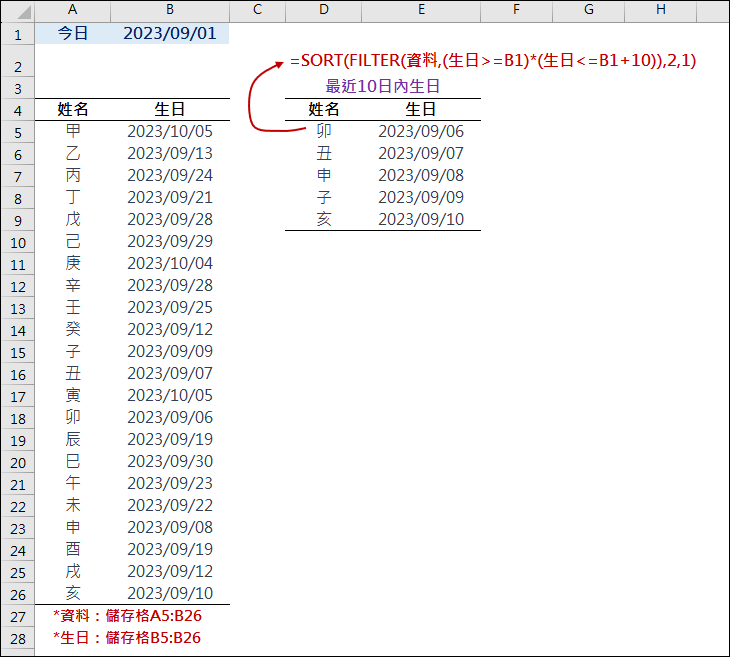The width and height of the screenshot is (730, 657).
Task: Click birthday 2023/10/04 for 庚
Action: (x=170, y=263)
